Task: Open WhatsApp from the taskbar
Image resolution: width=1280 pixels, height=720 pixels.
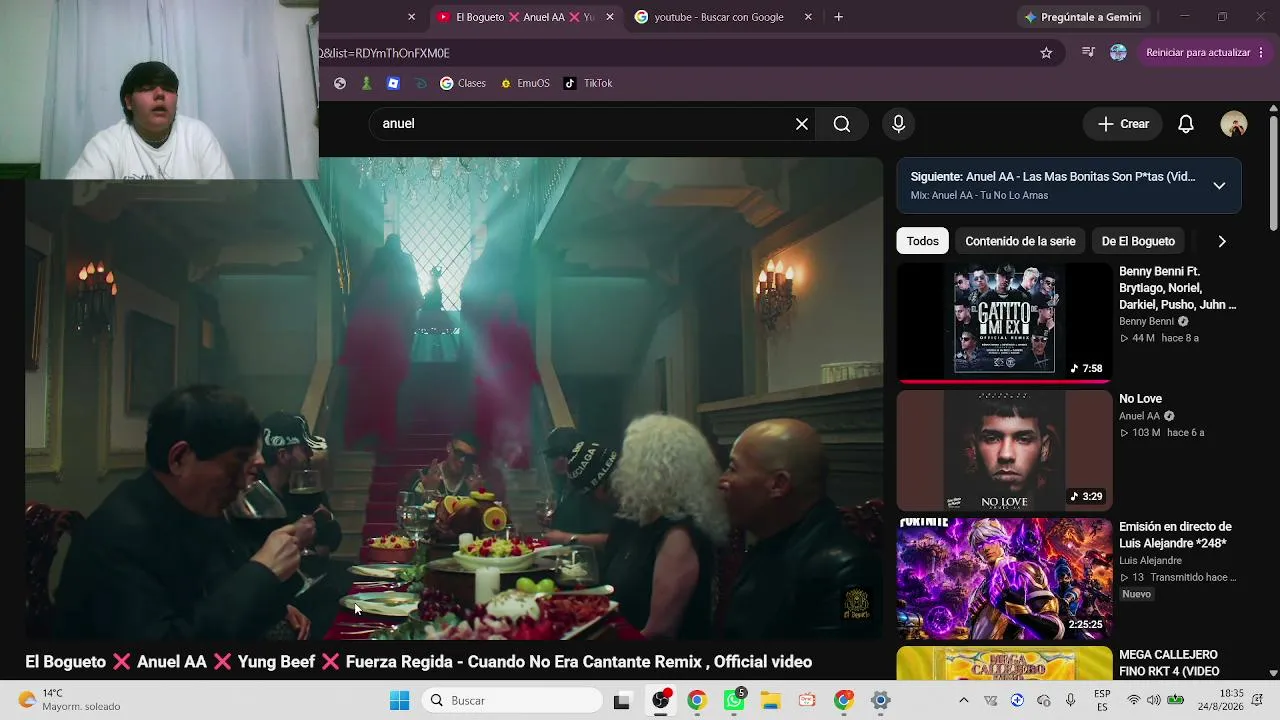Action: pyautogui.click(x=734, y=700)
